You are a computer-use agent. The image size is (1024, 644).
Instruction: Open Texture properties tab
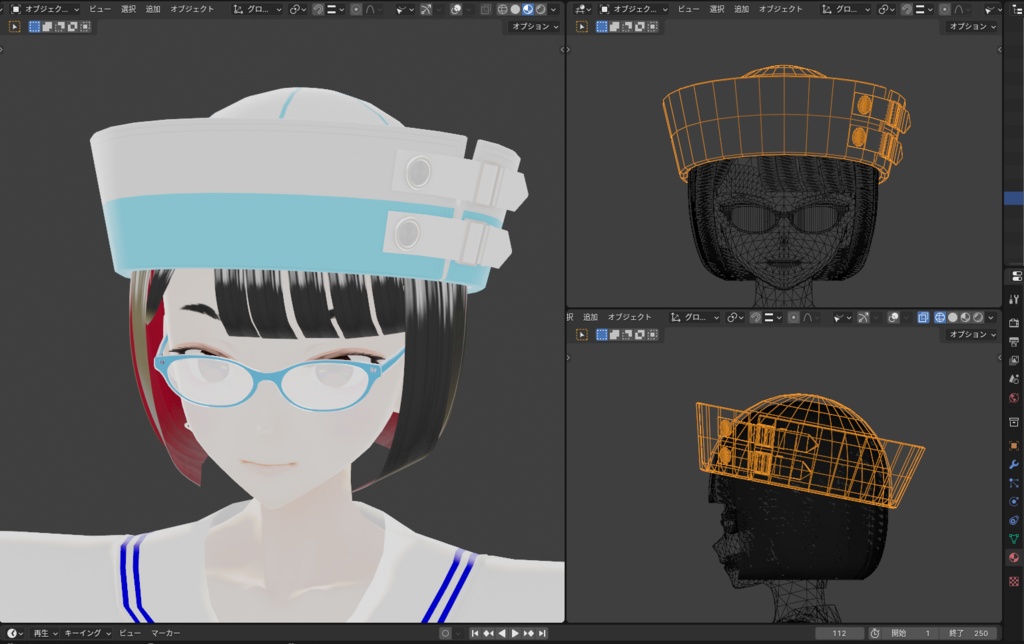click(x=1014, y=581)
